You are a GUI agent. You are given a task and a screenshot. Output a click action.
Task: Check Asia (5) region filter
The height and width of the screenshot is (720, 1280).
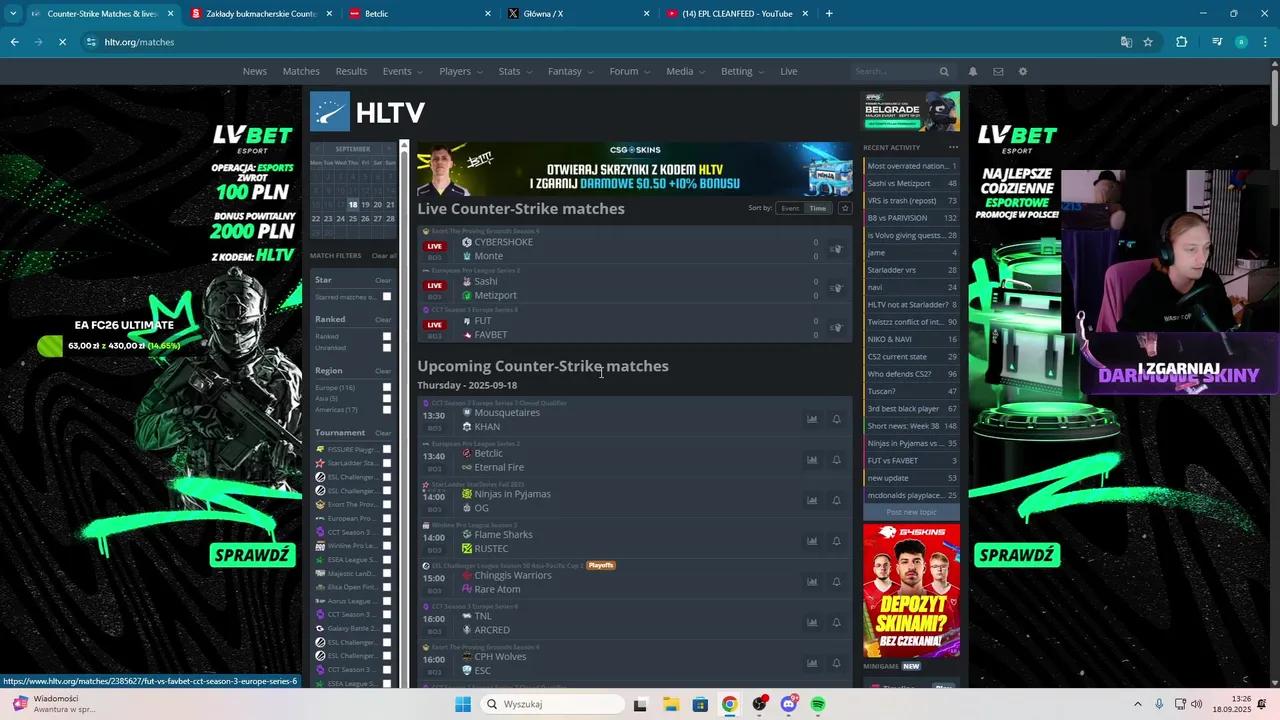coord(387,399)
